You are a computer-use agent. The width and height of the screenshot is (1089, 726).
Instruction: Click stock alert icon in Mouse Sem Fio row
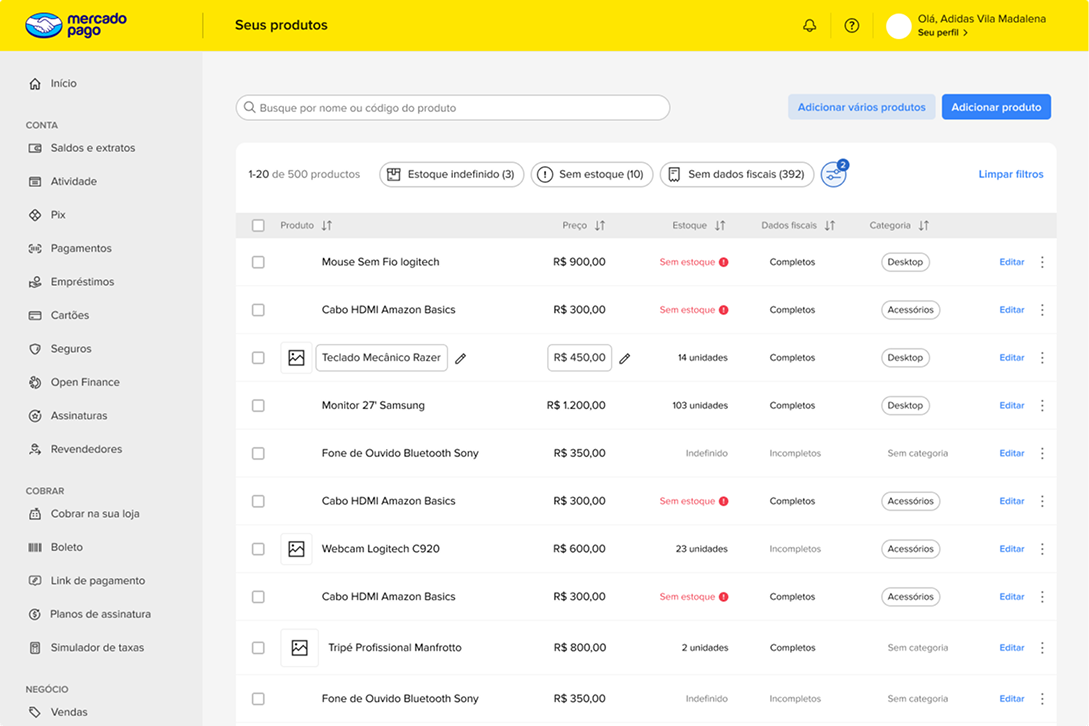point(724,262)
